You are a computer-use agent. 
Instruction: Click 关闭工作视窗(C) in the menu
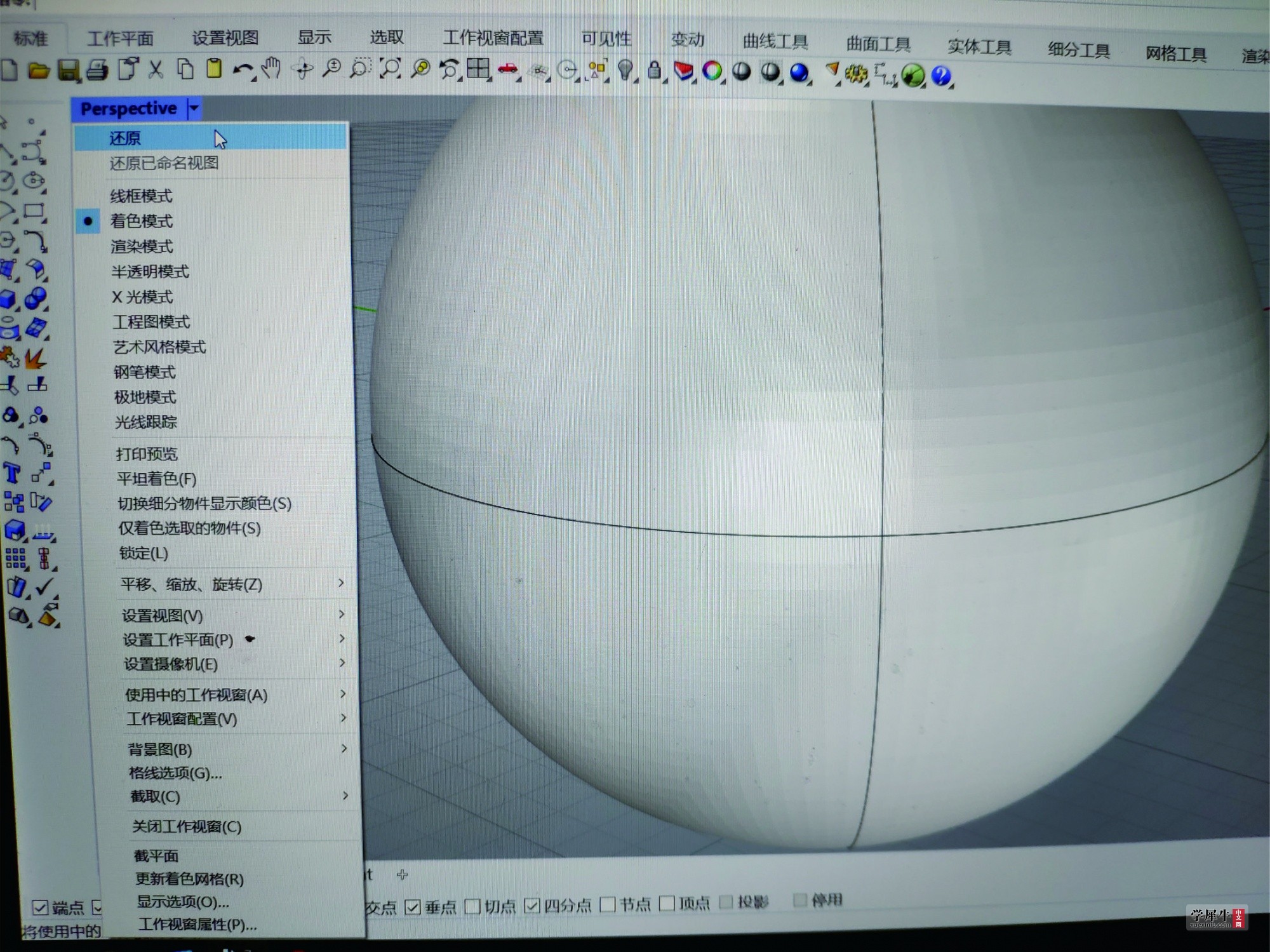coord(234,826)
